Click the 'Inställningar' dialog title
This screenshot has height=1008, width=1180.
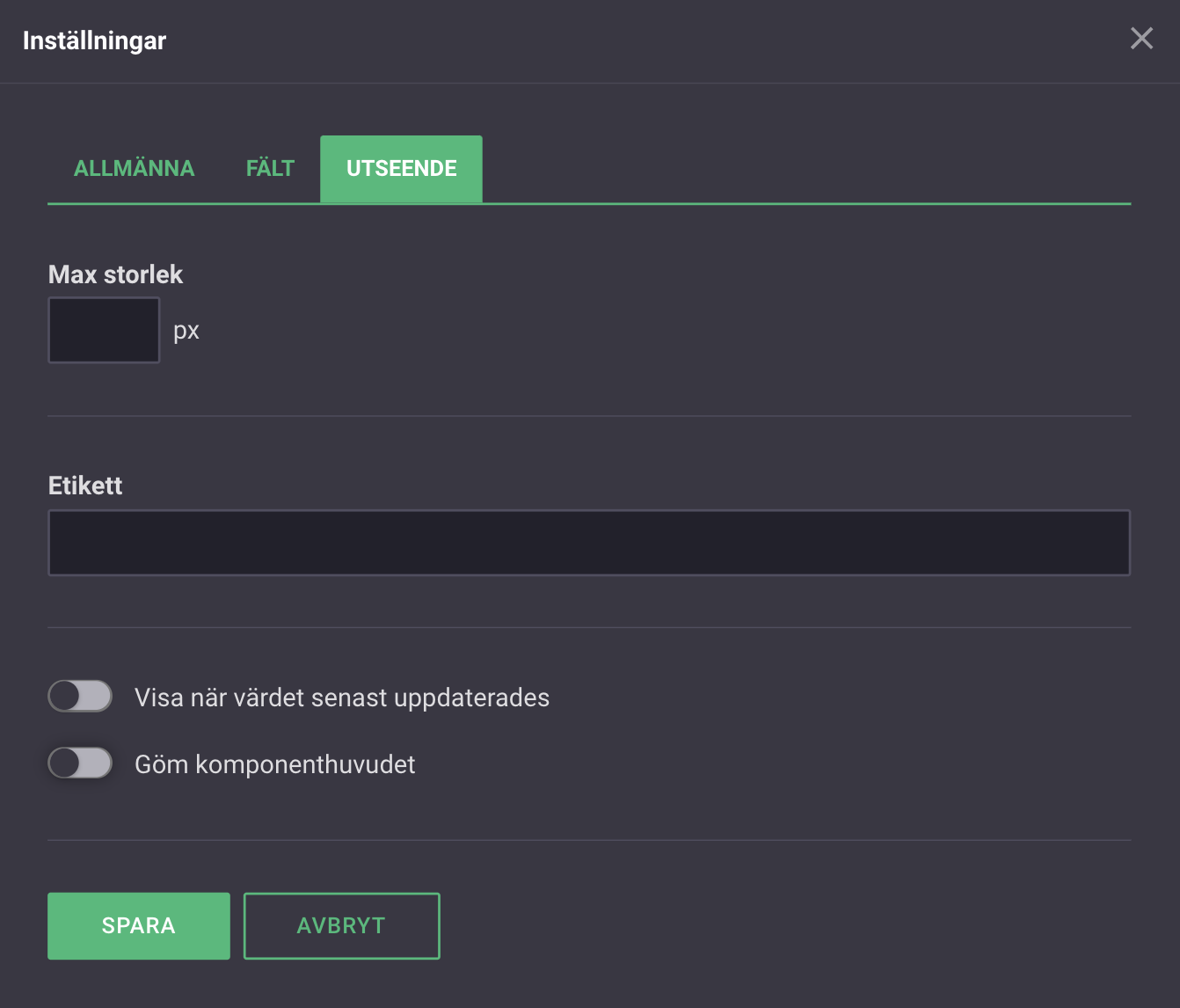pos(94,40)
